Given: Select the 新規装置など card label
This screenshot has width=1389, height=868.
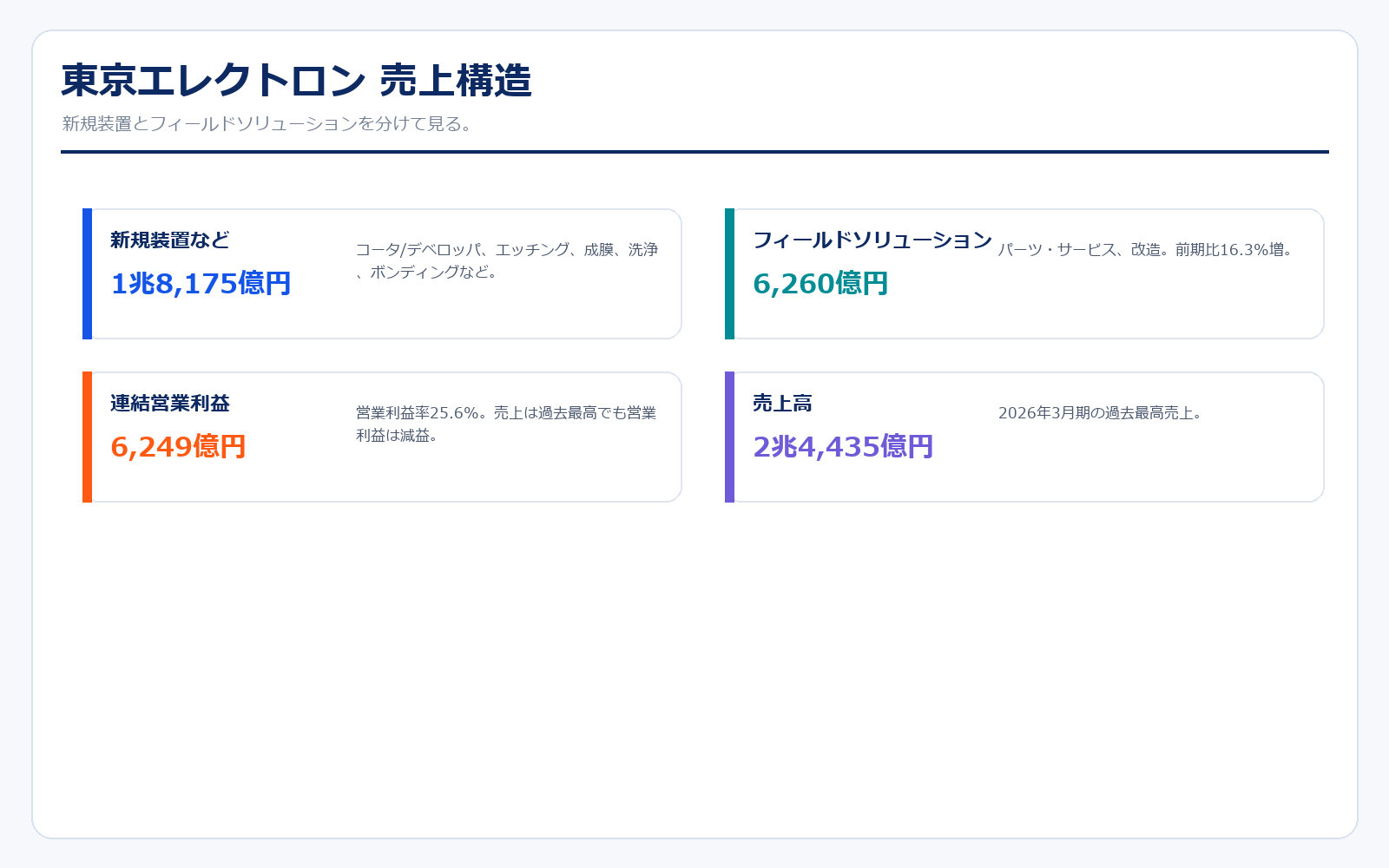Looking at the screenshot, I should tap(170, 240).
